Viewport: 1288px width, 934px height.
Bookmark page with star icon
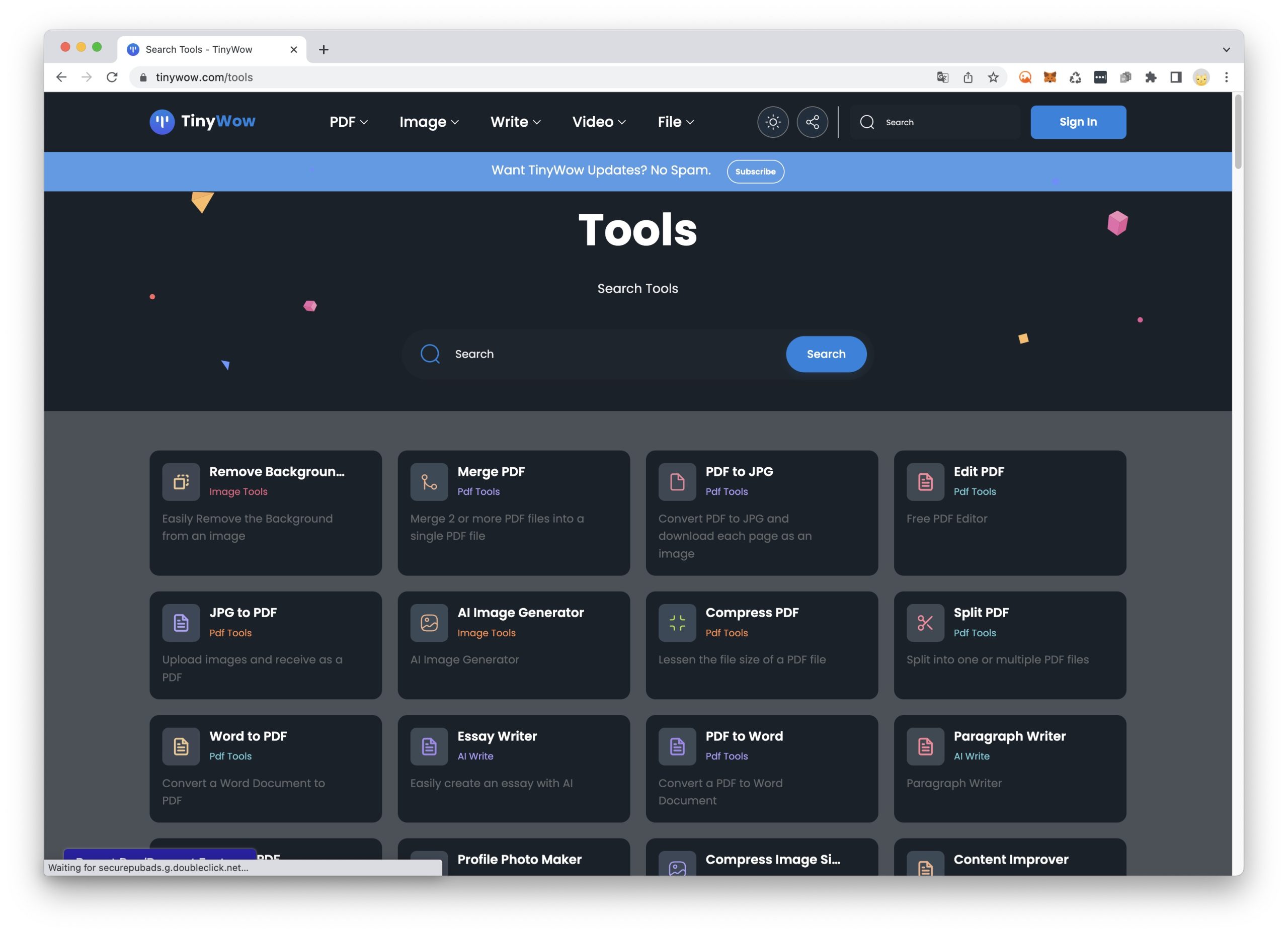993,77
